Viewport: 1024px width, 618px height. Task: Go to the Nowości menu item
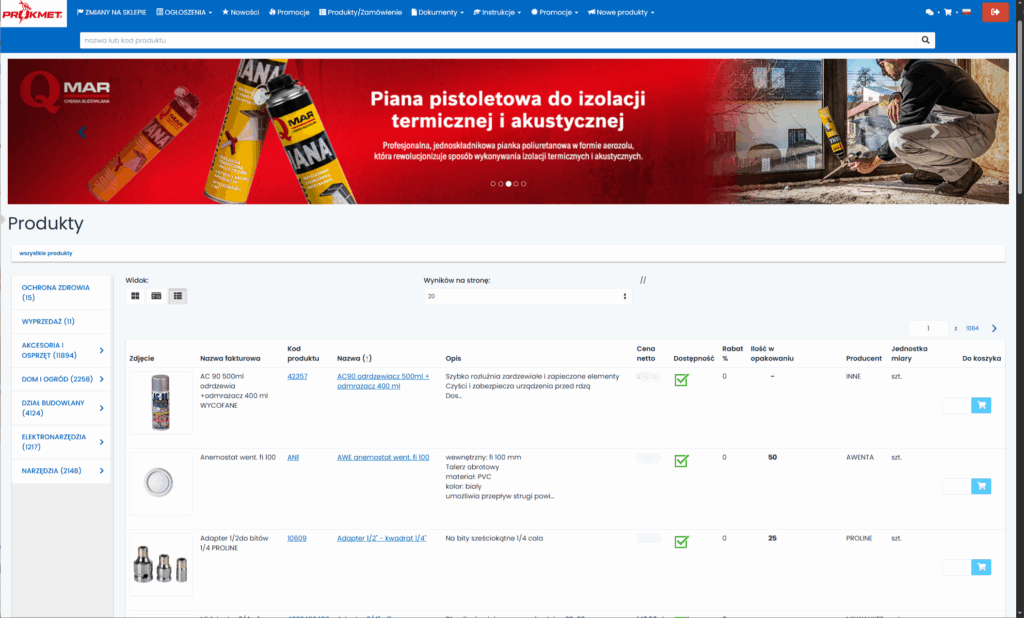pos(240,12)
